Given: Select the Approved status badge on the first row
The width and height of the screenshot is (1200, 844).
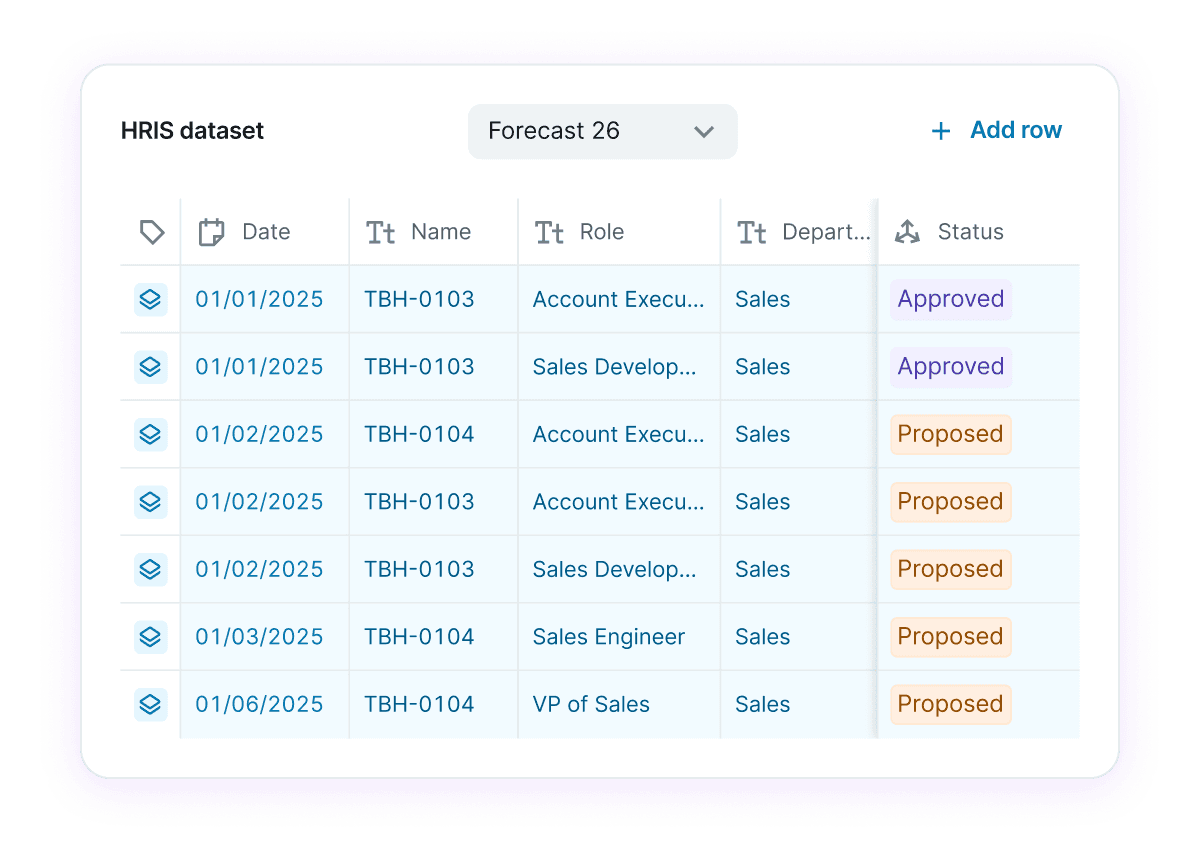Looking at the screenshot, I should point(950,299).
